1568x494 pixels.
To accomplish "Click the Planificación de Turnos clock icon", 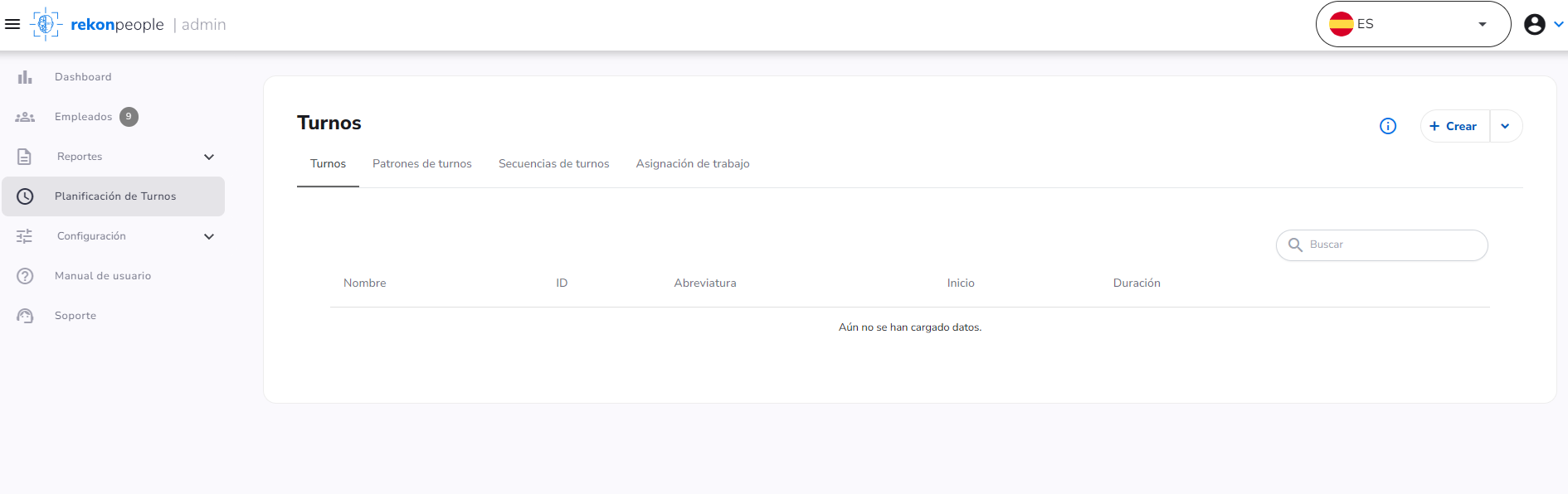I will pyautogui.click(x=25, y=196).
